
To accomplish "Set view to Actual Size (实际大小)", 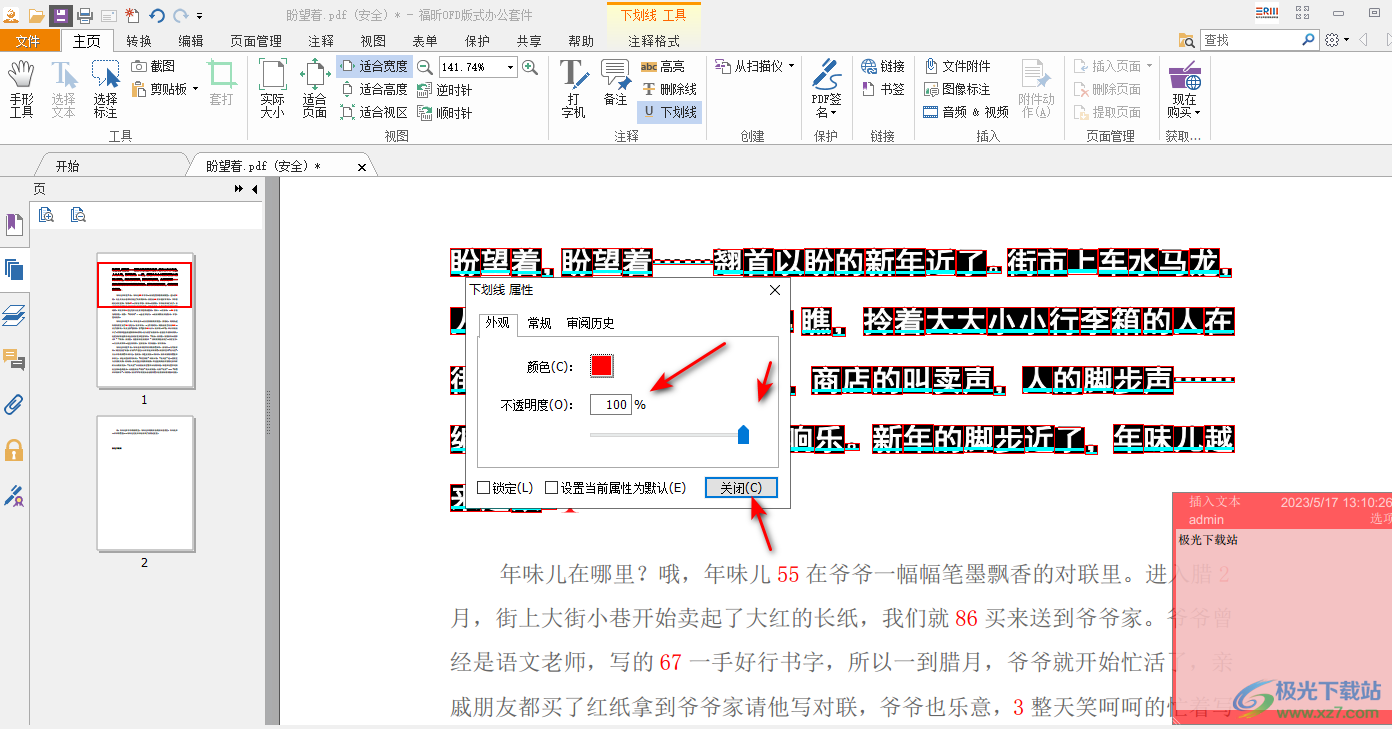I will (x=272, y=89).
